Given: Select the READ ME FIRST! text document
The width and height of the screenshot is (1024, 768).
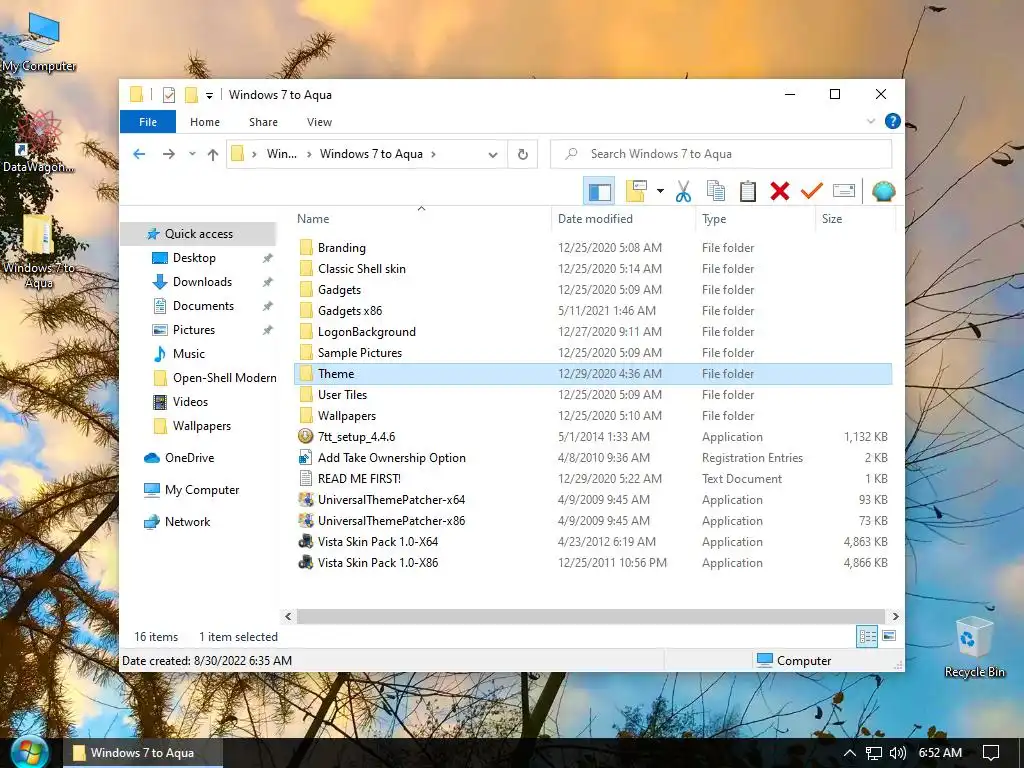Looking at the screenshot, I should coord(359,479).
